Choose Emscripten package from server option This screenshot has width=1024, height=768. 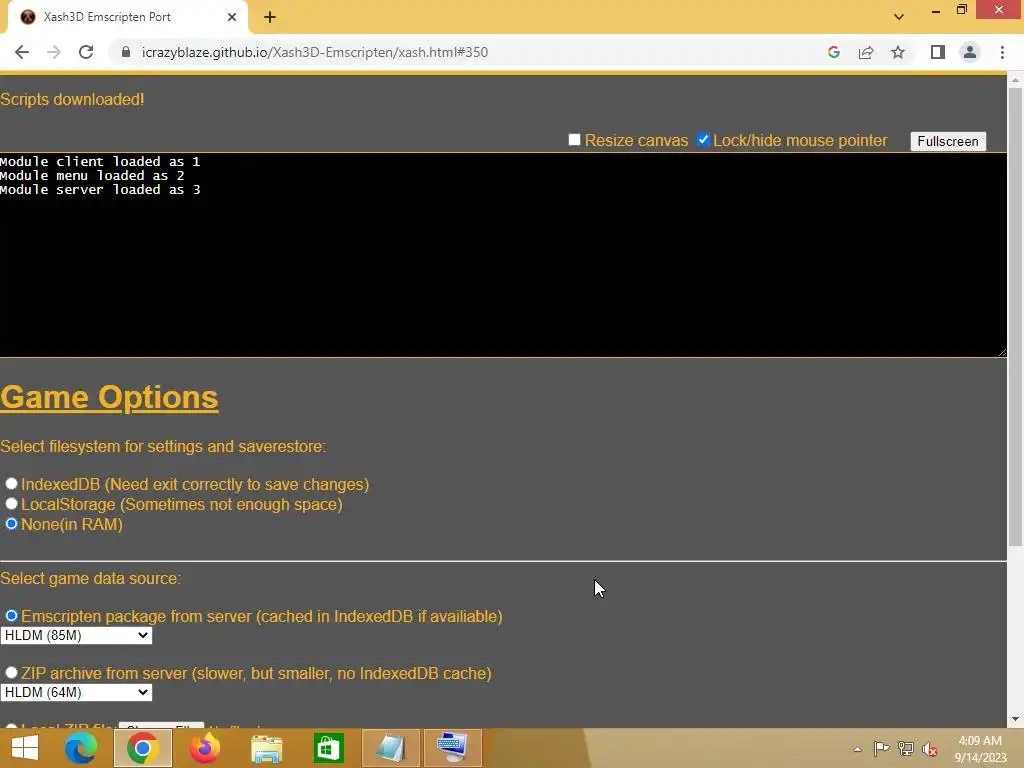pos(11,616)
